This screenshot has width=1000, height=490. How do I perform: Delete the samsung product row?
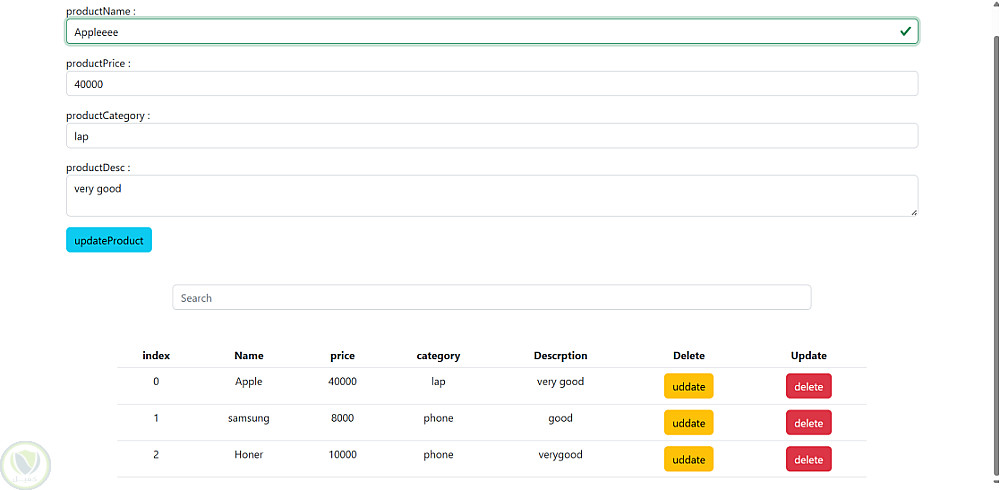pyautogui.click(x=809, y=422)
